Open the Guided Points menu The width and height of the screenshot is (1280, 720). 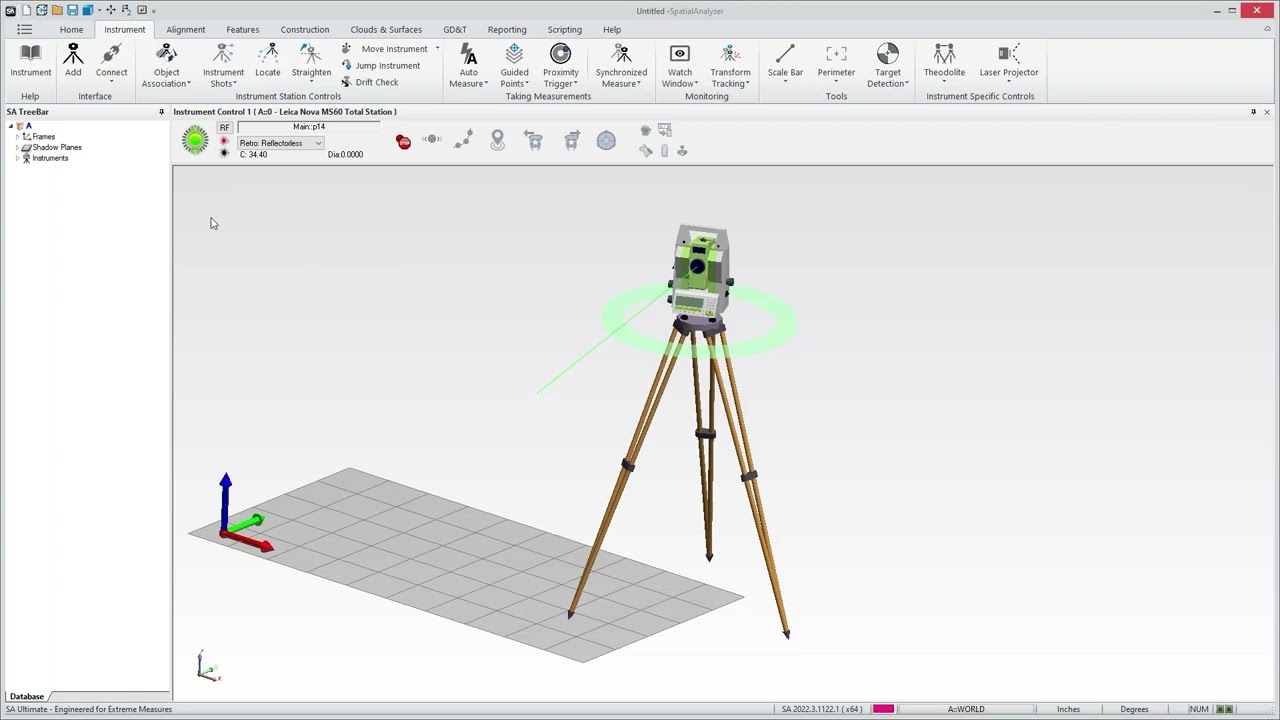pos(514,66)
